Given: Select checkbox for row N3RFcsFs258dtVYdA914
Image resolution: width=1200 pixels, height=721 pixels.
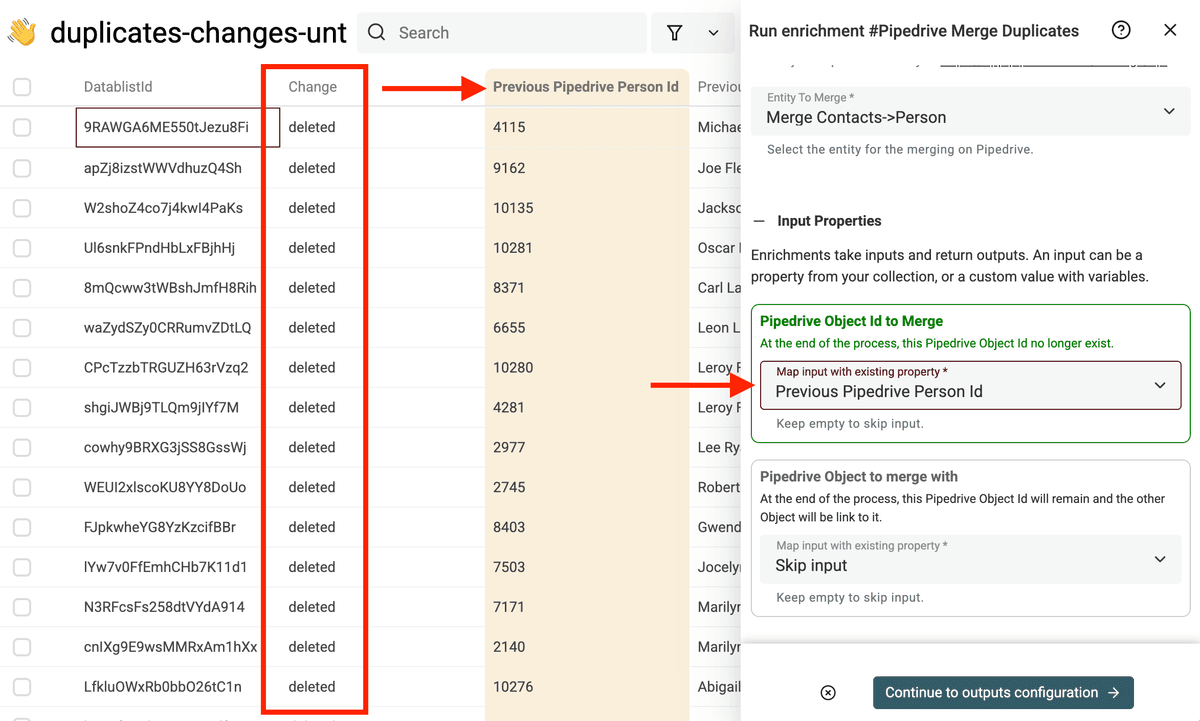Looking at the screenshot, I should pyautogui.click(x=22, y=607).
